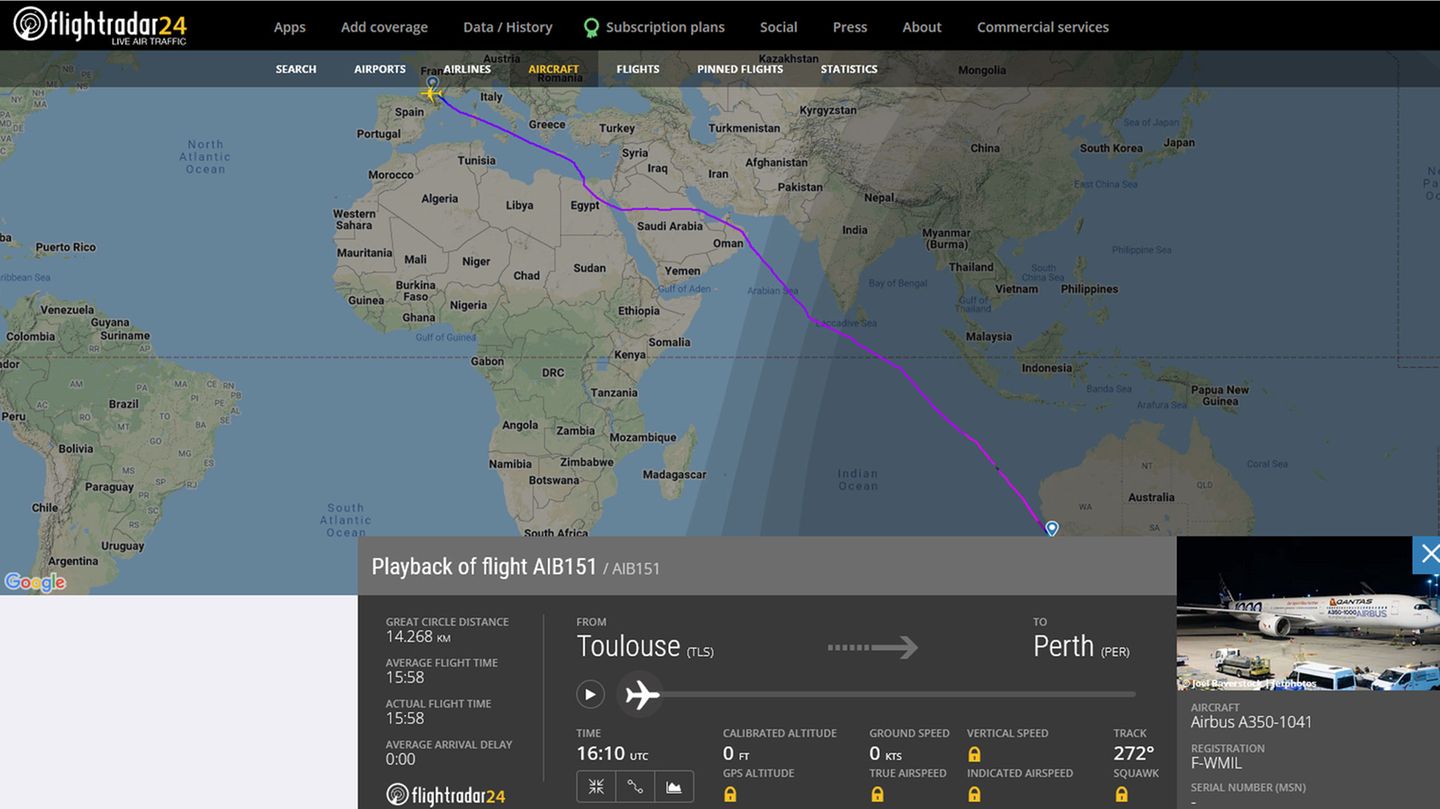
Task: Open Add coverage page
Action: coord(384,27)
